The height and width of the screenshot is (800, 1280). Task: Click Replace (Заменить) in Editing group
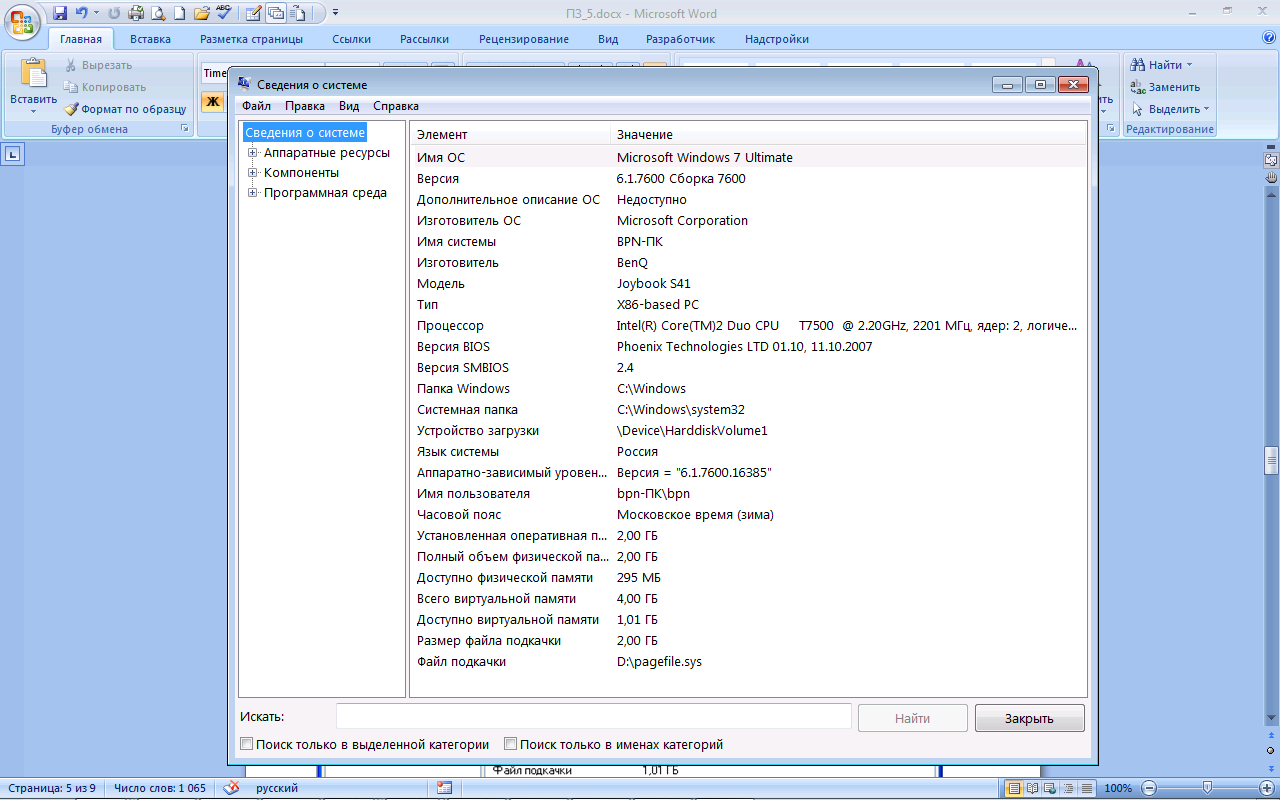(1165, 87)
